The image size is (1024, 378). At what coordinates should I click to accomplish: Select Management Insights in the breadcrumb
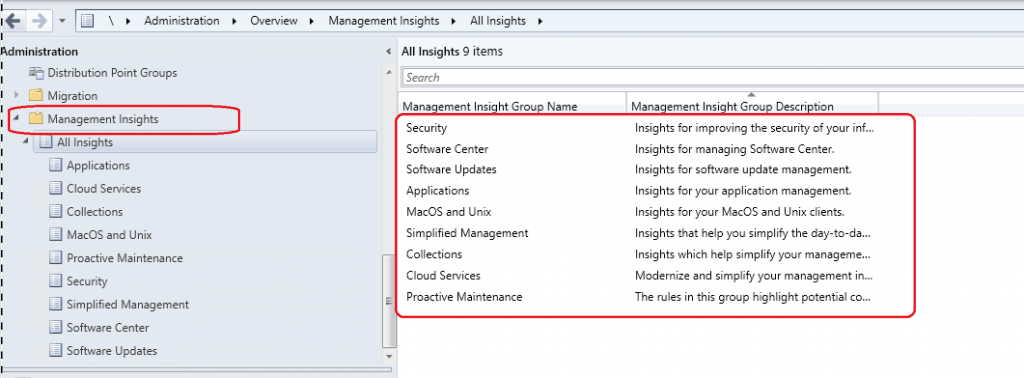(x=383, y=21)
